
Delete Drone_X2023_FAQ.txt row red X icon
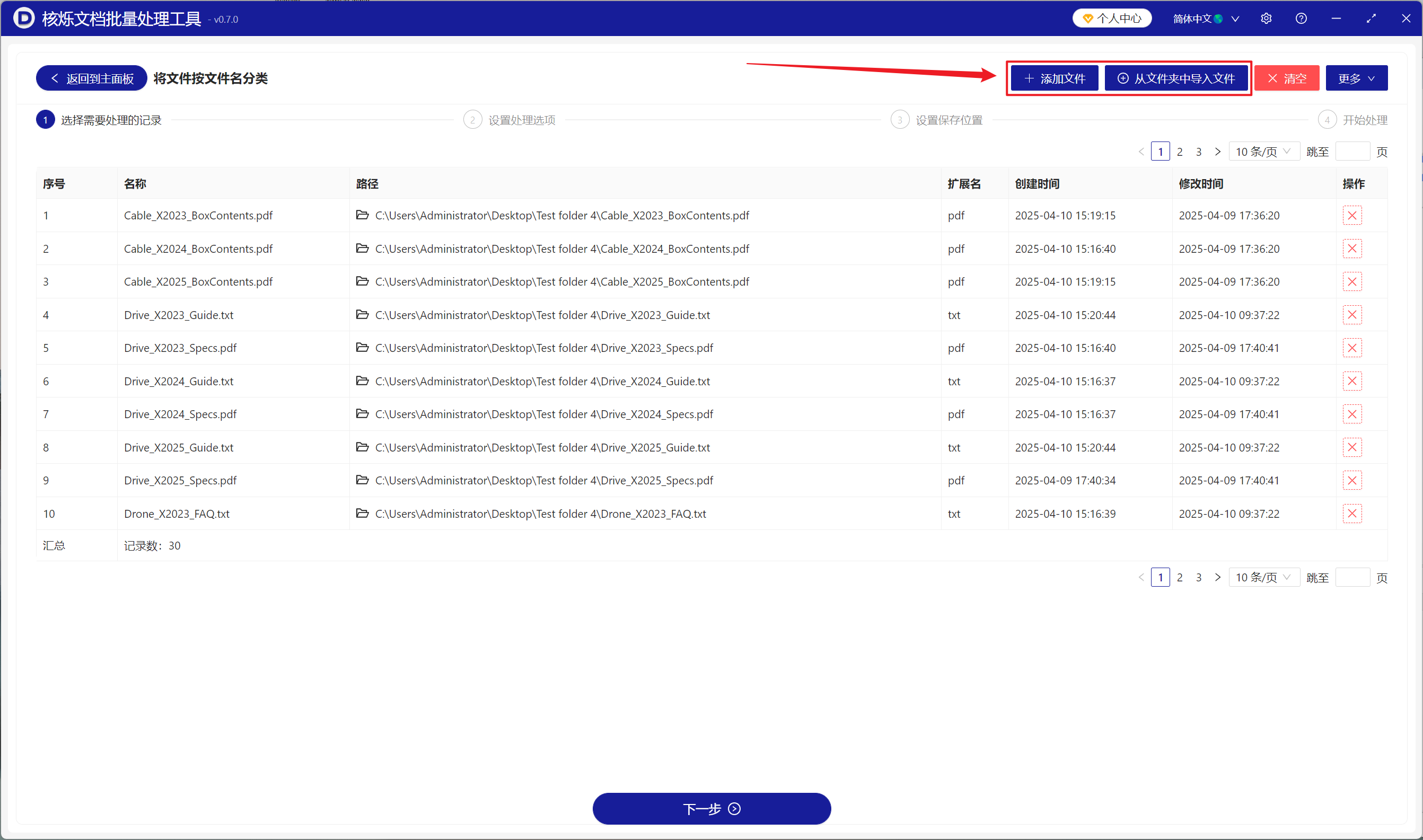(x=1352, y=514)
